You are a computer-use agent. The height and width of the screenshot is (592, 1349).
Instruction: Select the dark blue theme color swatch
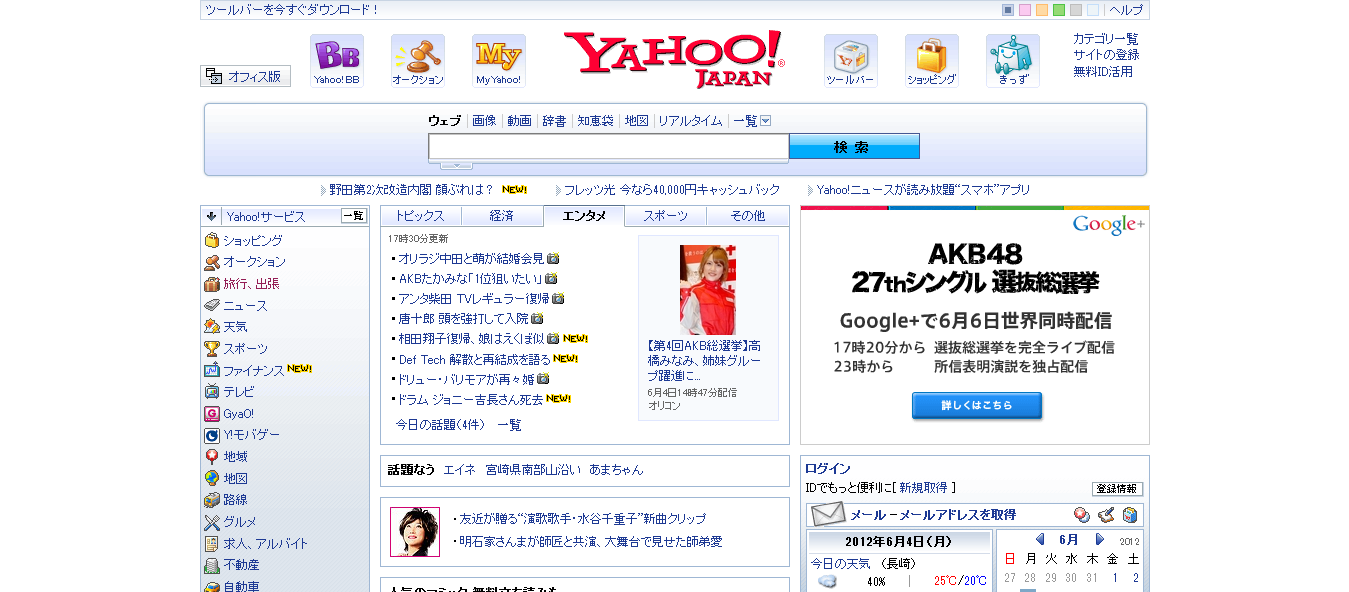[x=1008, y=10]
